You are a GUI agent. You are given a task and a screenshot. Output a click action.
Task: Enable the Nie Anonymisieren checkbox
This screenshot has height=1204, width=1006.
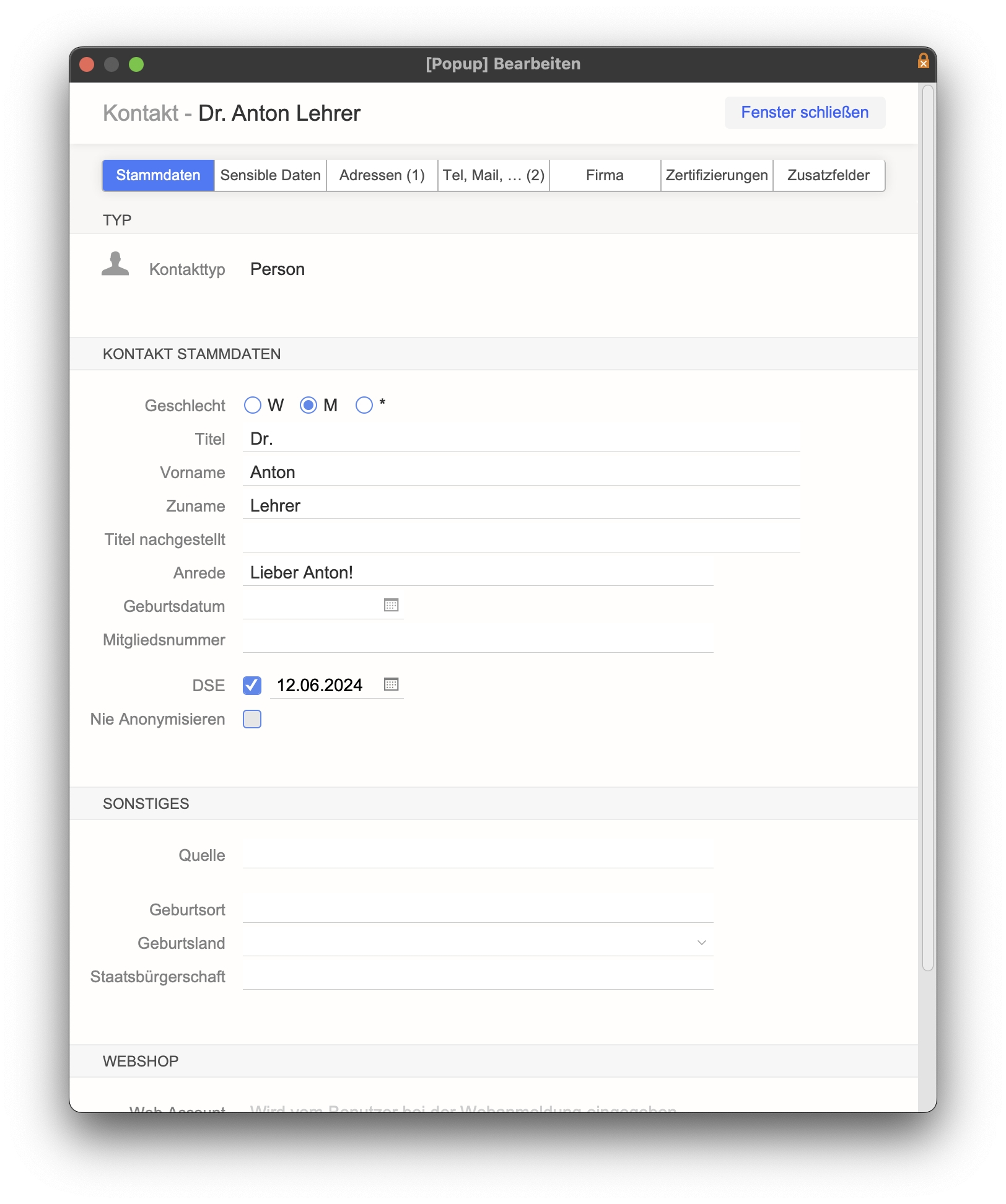pos(252,719)
